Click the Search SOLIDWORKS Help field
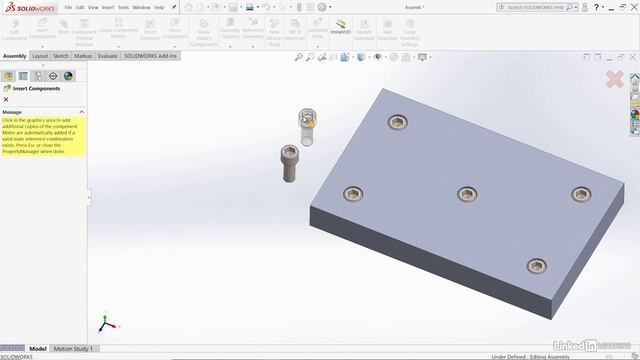Viewport: 640px width, 360px height. (x=537, y=7)
